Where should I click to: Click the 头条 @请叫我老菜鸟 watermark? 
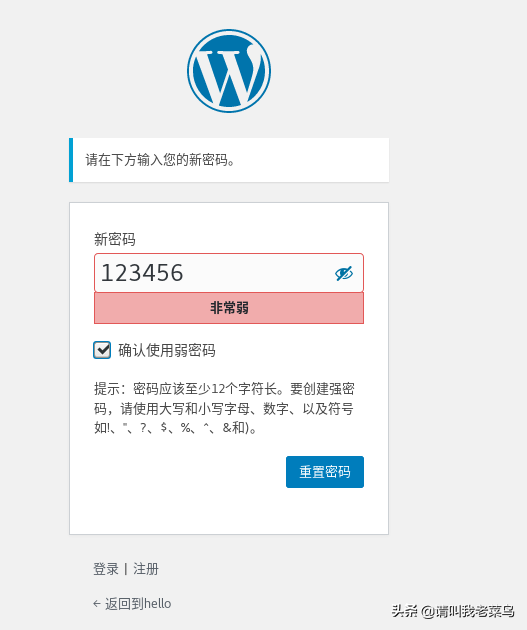pyautogui.click(x=453, y=611)
